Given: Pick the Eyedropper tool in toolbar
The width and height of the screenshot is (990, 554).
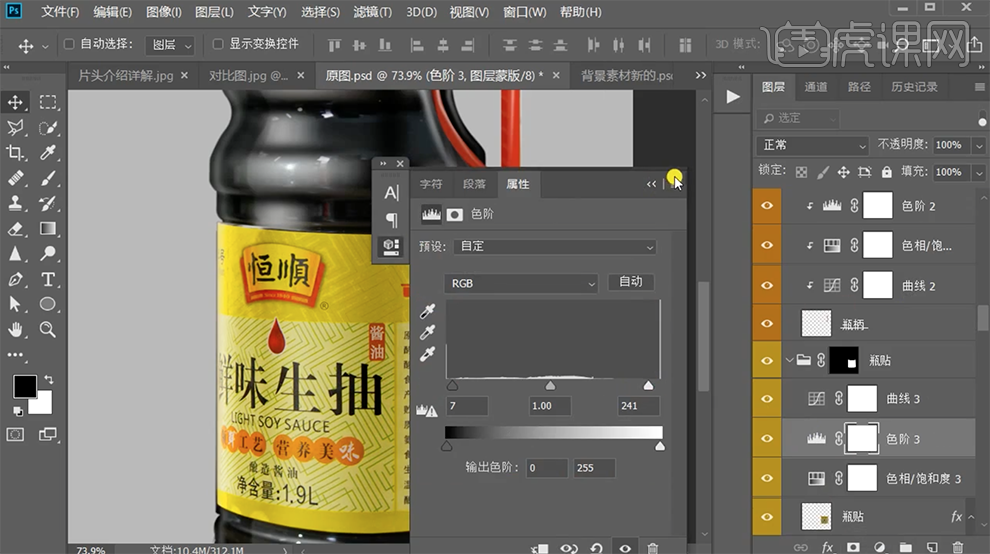Looking at the screenshot, I should click(x=47, y=153).
